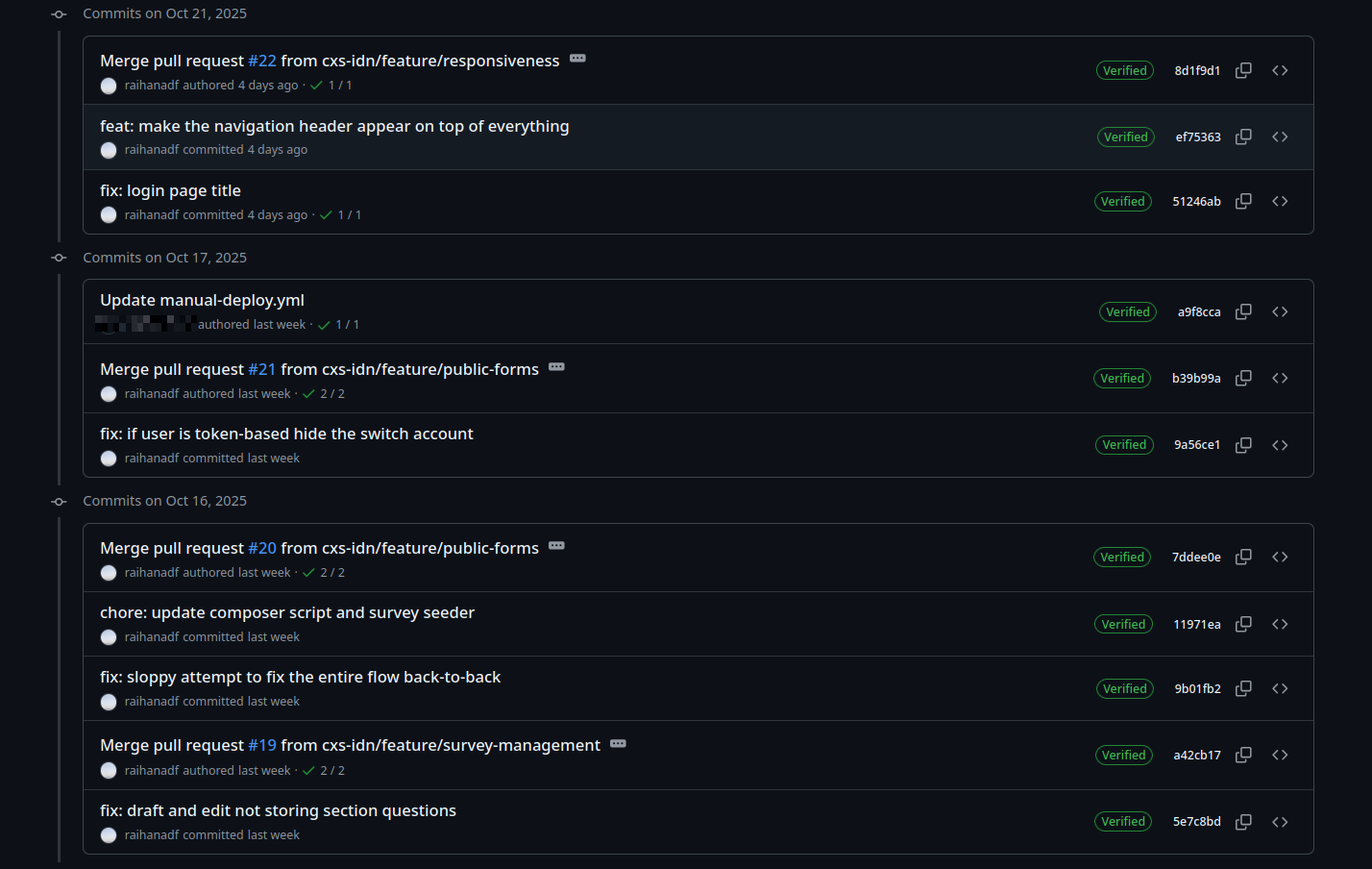This screenshot has height=869, width=1372.
Task: Copy full SHA for commit a9f8cca
Action: 1243,311
